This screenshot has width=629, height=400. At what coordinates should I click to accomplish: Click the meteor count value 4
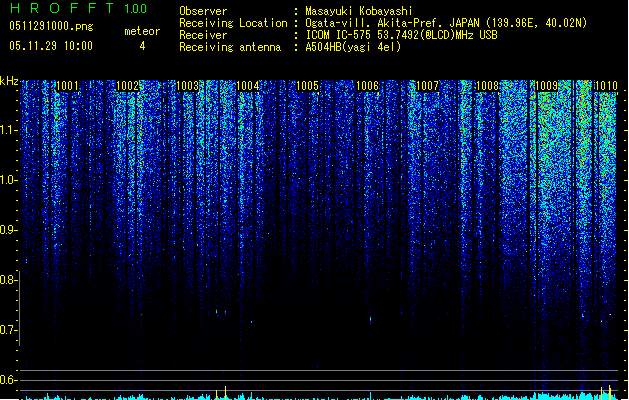coord(142,46)
